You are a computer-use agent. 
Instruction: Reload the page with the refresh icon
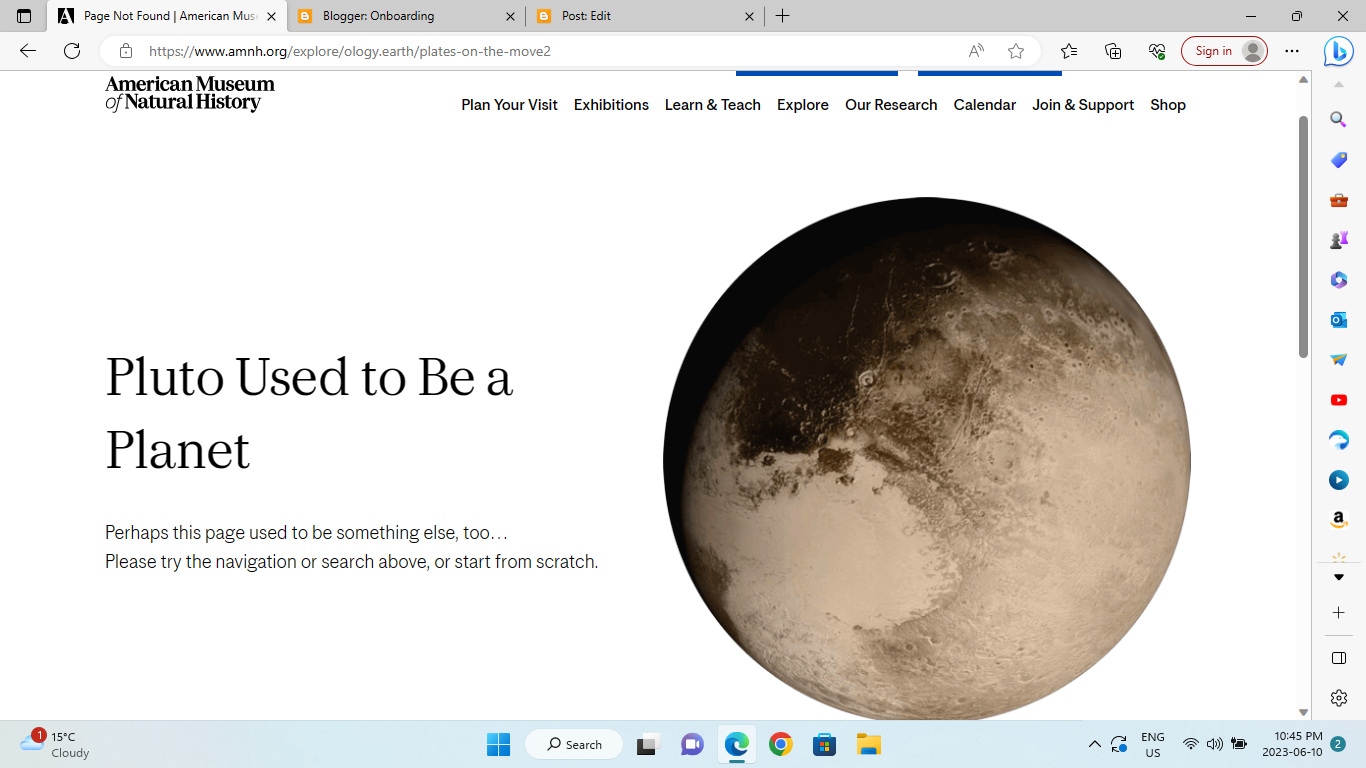point(72,51)
